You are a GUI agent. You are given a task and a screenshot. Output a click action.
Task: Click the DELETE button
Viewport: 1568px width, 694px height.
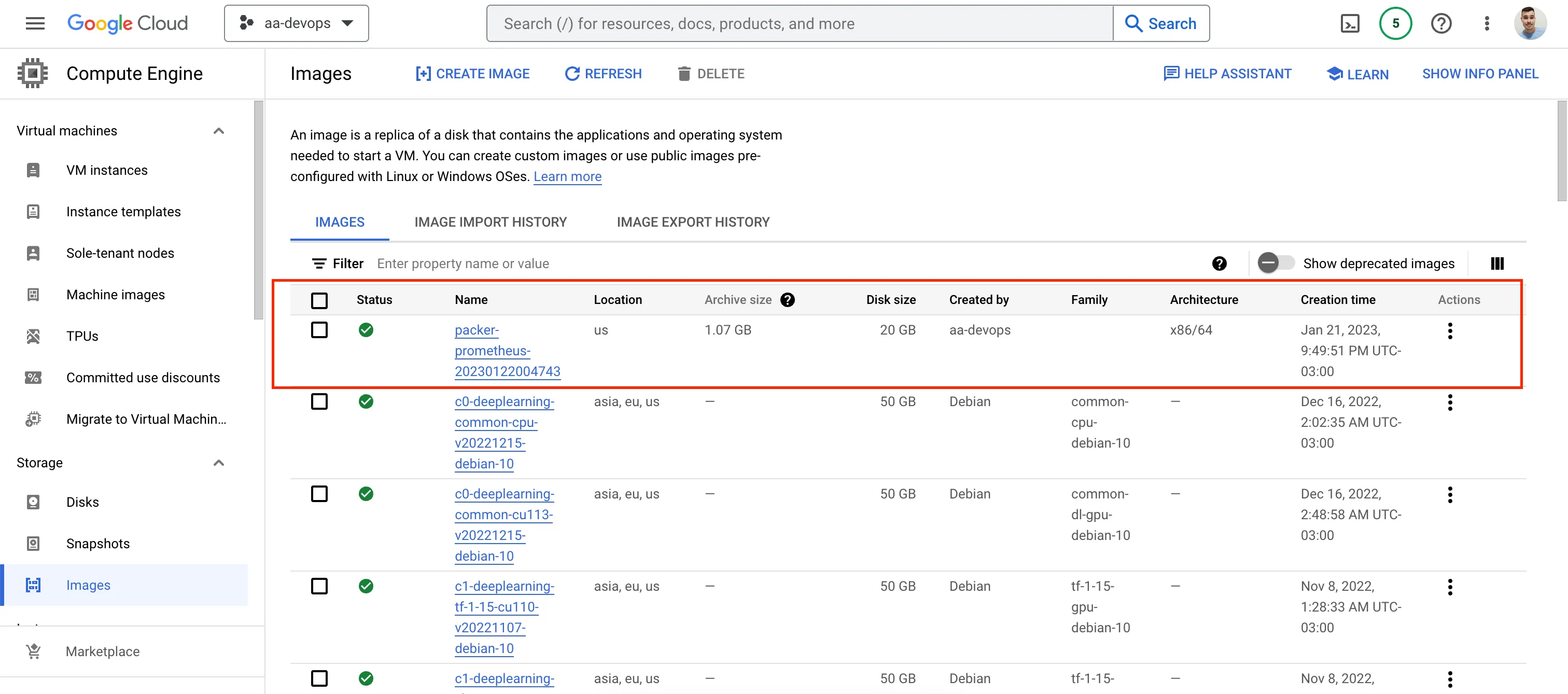click(711, 74)
